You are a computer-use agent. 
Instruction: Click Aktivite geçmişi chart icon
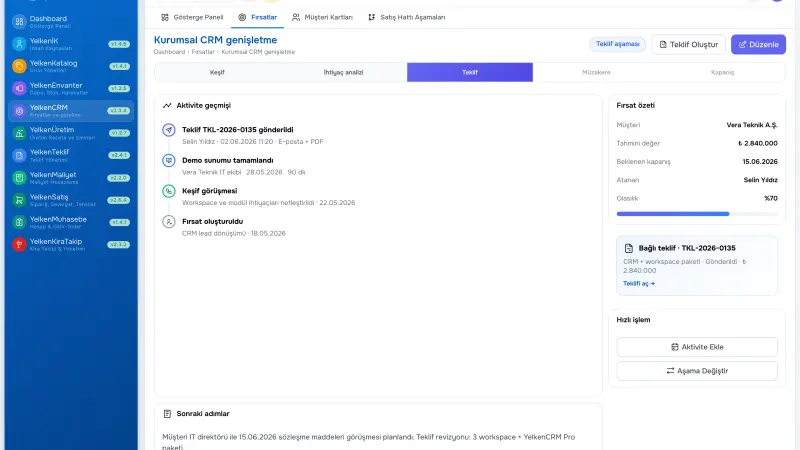167,106
